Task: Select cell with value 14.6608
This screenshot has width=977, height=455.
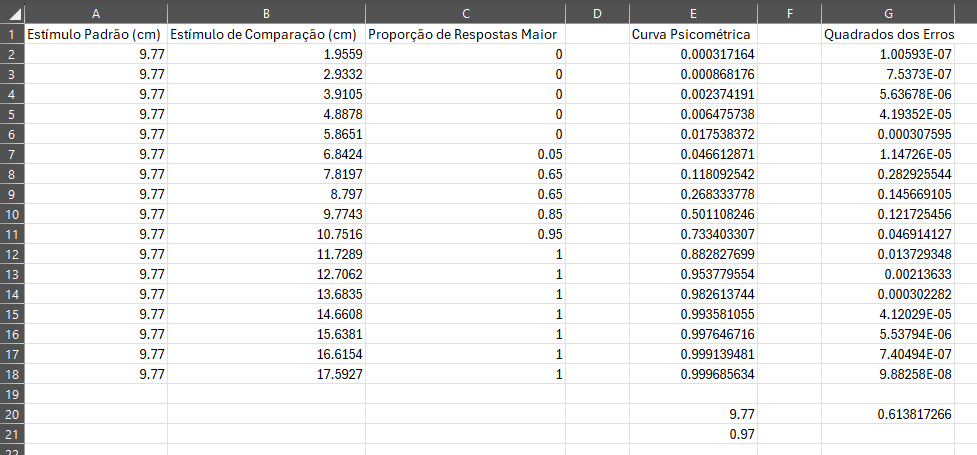Action: coord(266,314)
